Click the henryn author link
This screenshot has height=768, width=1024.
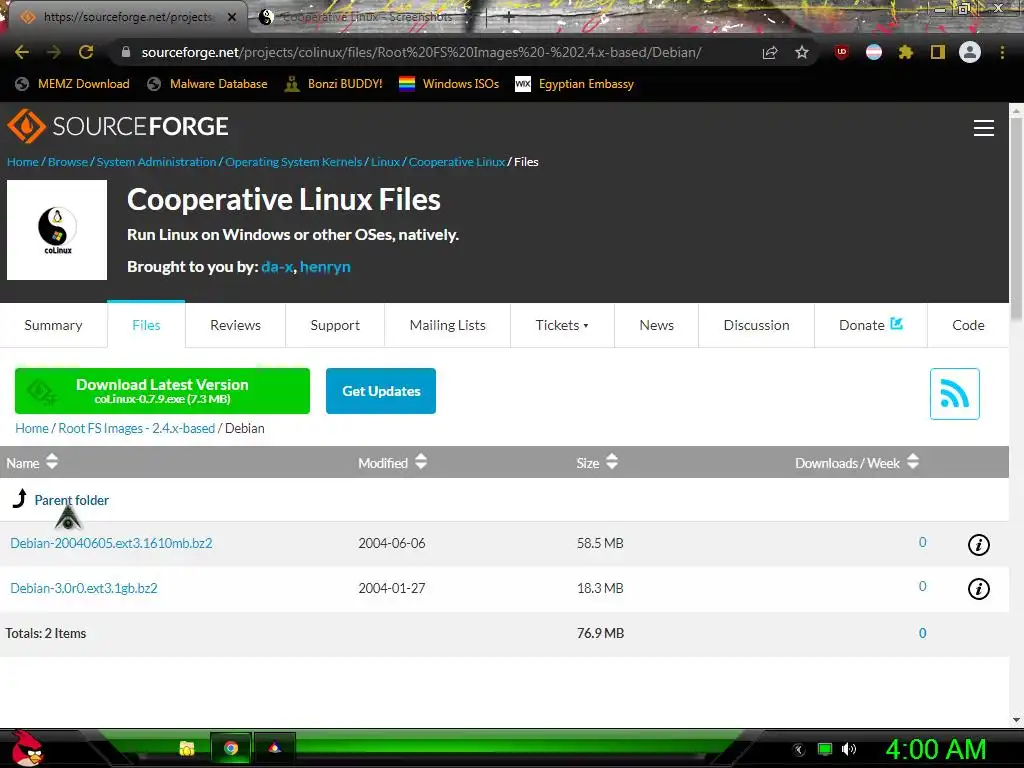pyautogui.click(x=325, y=266)
